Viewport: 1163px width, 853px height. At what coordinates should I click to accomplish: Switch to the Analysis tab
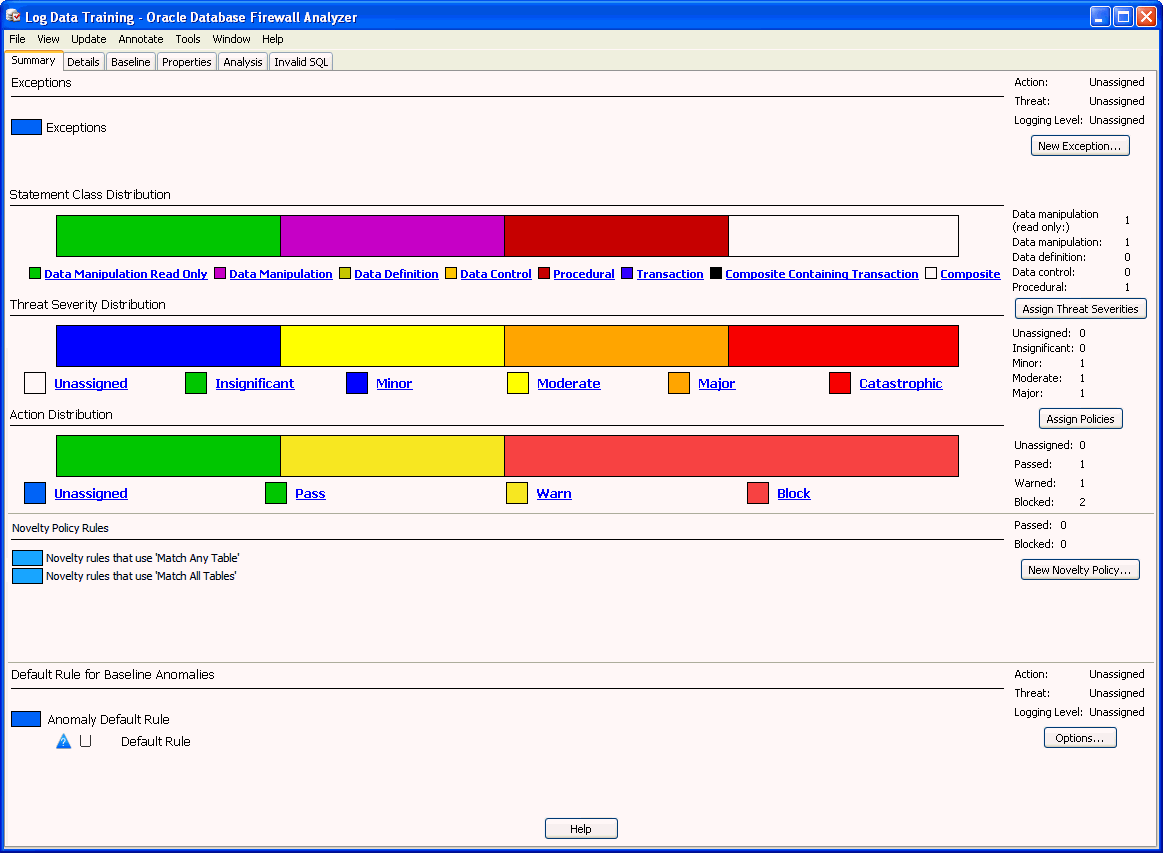(x=243, y=62)
